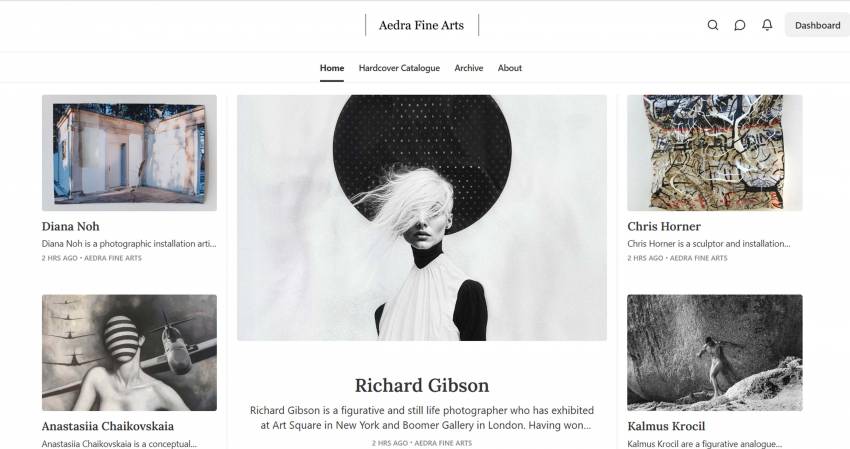Select the Home tab

click(332, 68)
